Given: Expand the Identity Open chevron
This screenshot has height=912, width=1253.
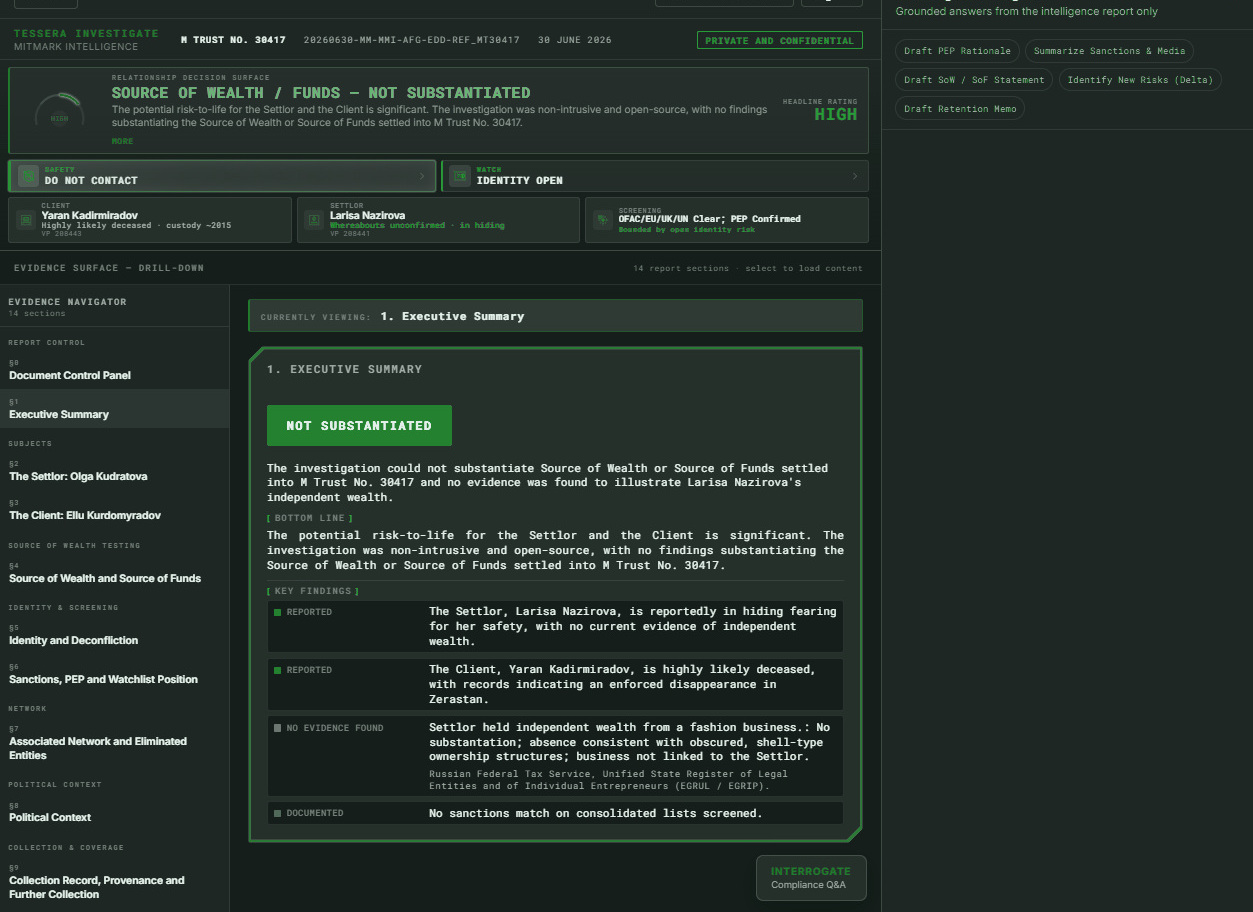Looking at the screenshot, I should coord(854,176).
